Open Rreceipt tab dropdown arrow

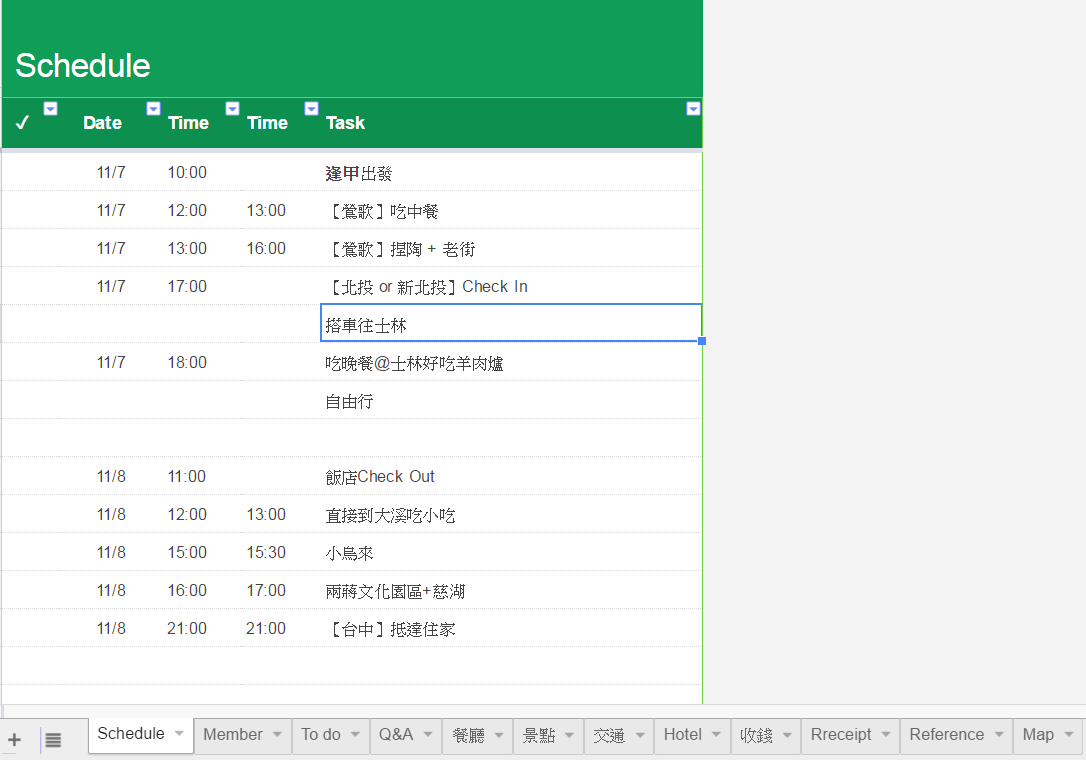click(x=886, y=734)
